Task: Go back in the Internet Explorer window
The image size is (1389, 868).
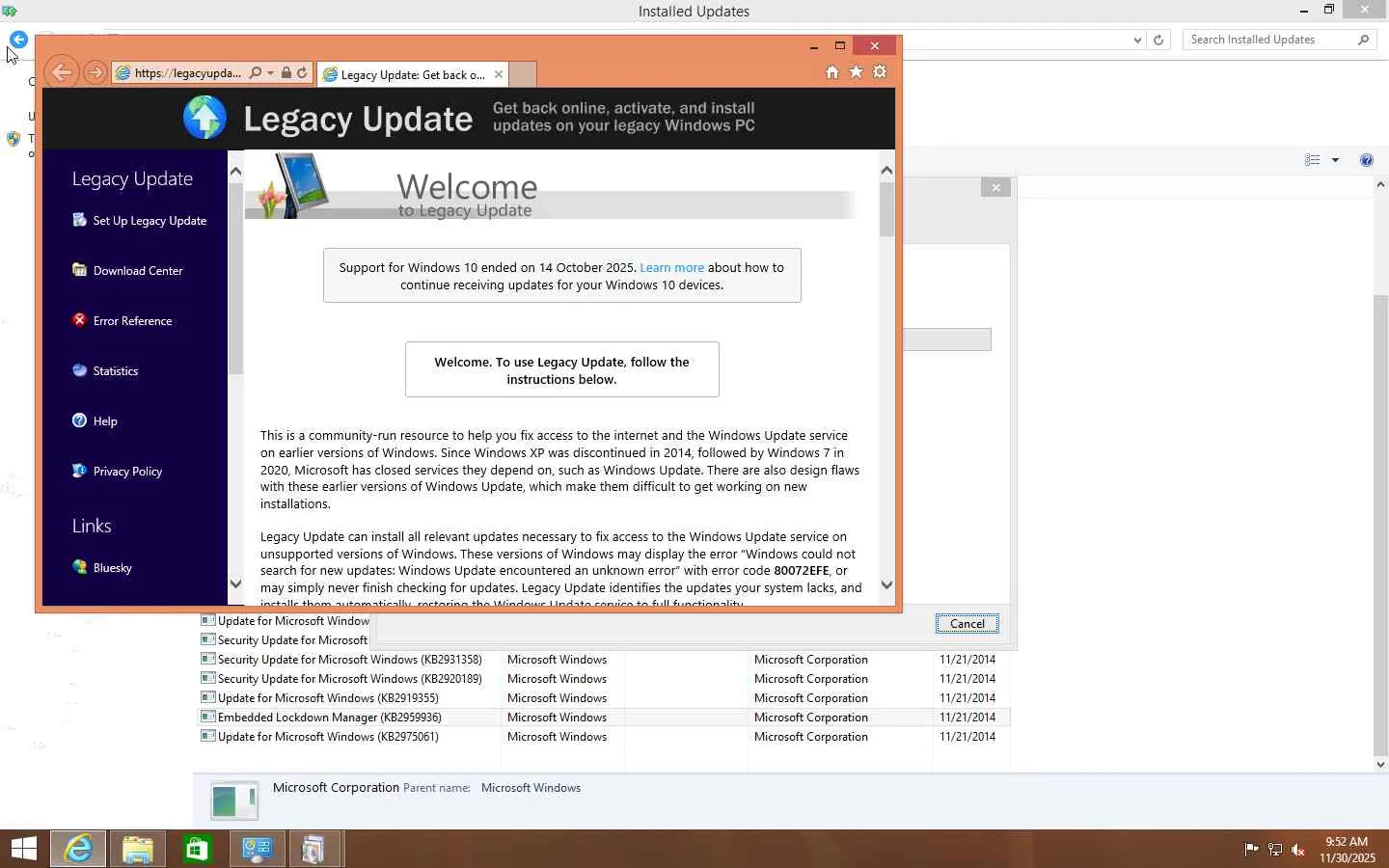Action: pos(62,73)
